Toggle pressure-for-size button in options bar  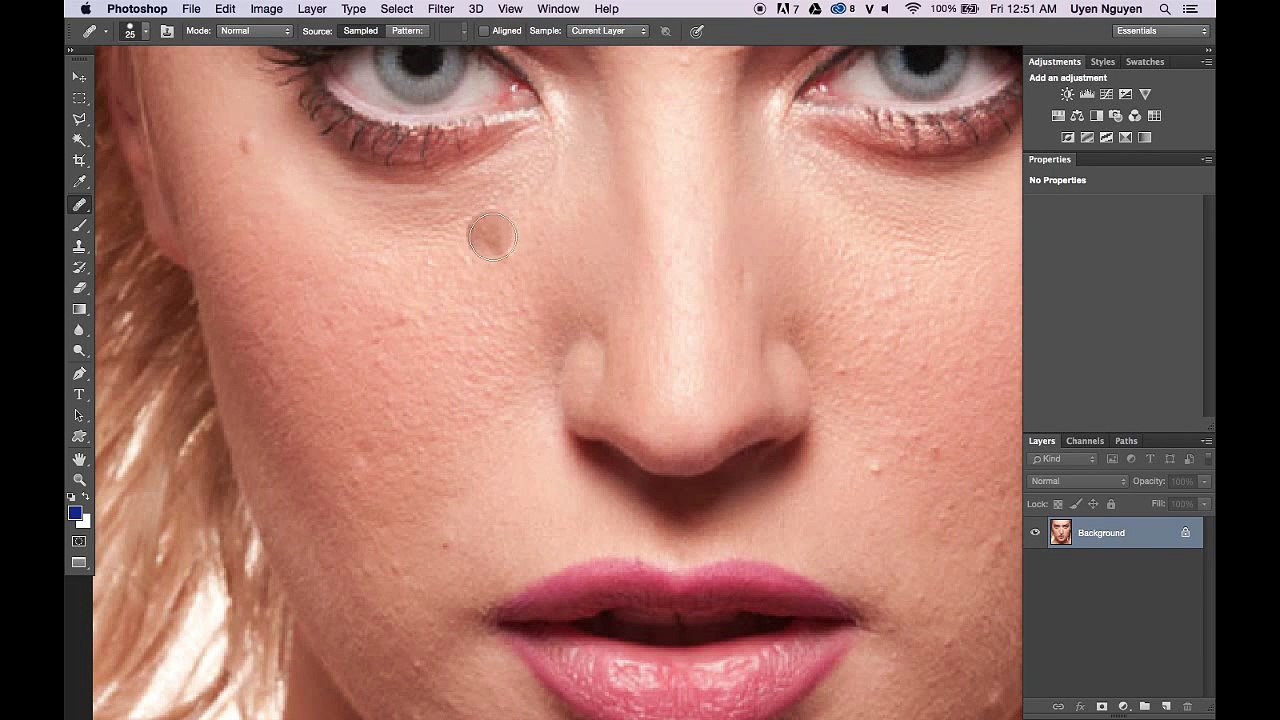coord(697,31)
